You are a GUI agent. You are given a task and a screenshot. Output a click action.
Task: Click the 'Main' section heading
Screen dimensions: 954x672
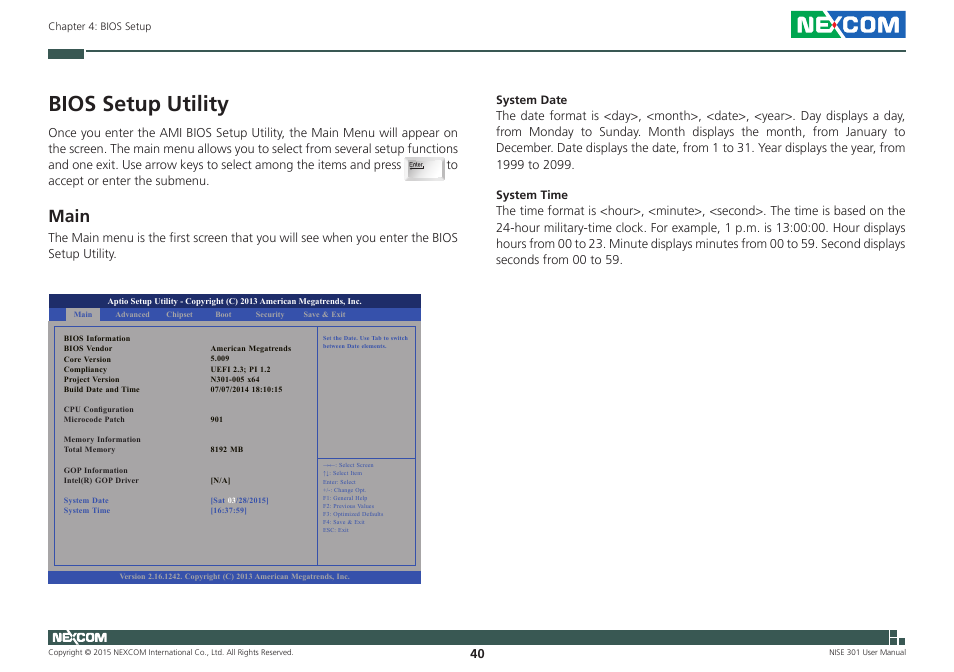pos(69,216)
